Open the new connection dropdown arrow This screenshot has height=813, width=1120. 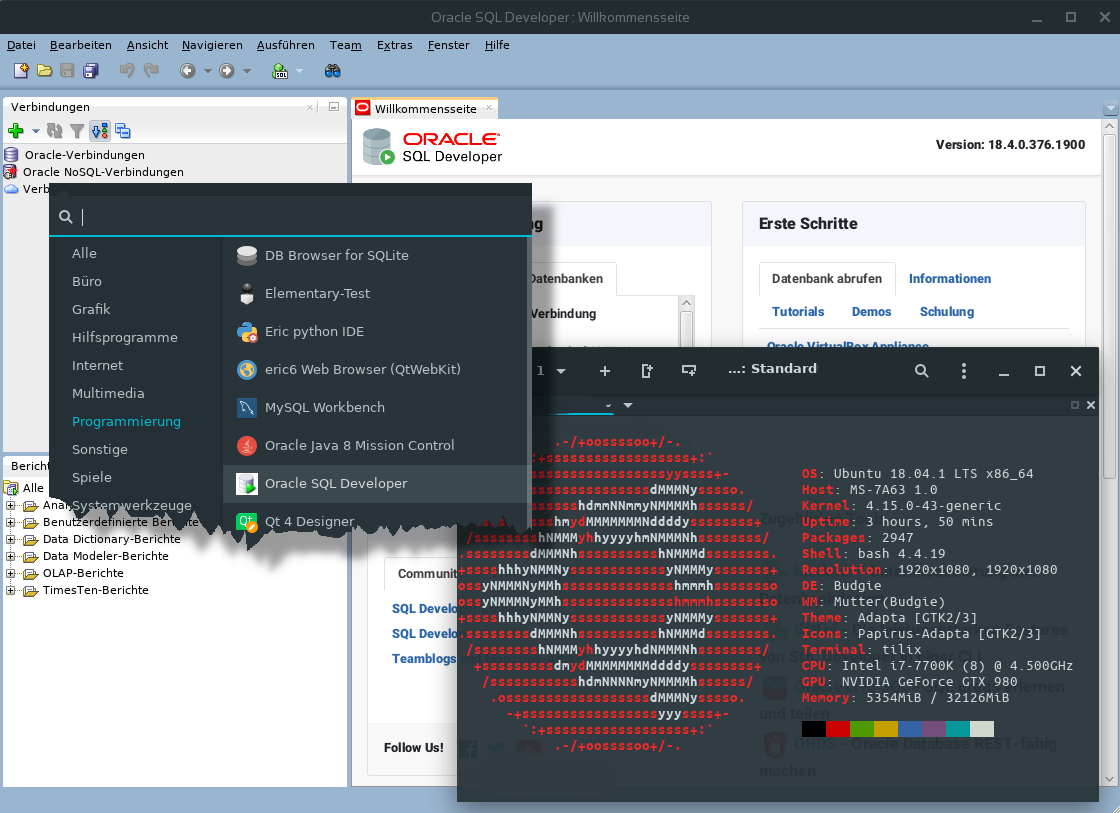(35, 131)
